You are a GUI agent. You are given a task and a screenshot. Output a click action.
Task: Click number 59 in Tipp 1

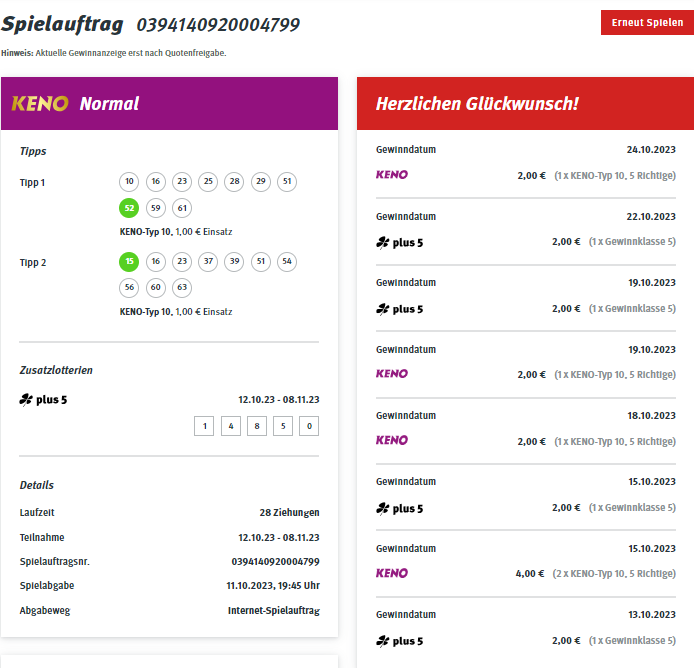156,208
